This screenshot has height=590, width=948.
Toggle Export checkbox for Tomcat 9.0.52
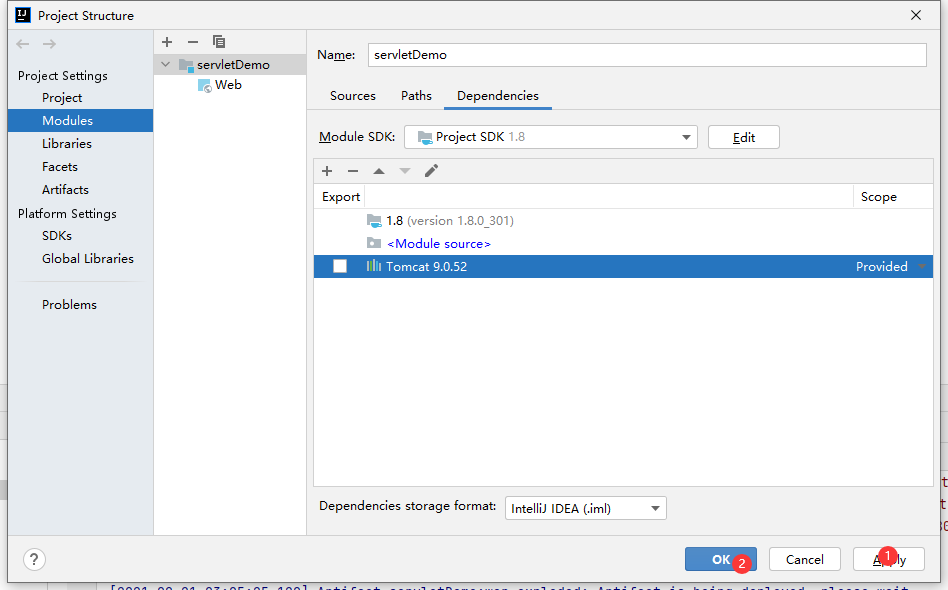click(x=340, y=266)
